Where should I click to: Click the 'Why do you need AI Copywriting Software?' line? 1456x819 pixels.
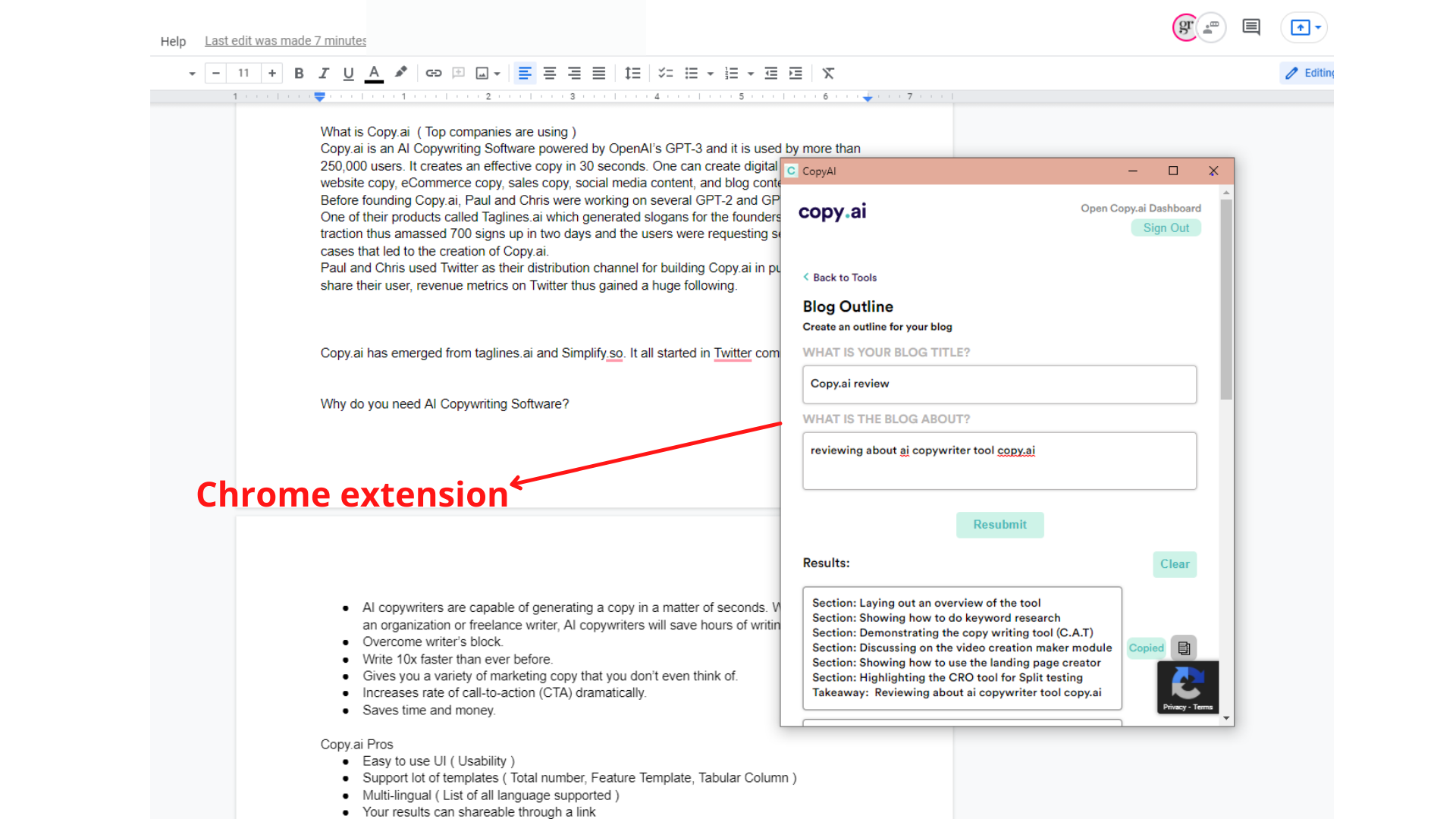tap(444, 404)
